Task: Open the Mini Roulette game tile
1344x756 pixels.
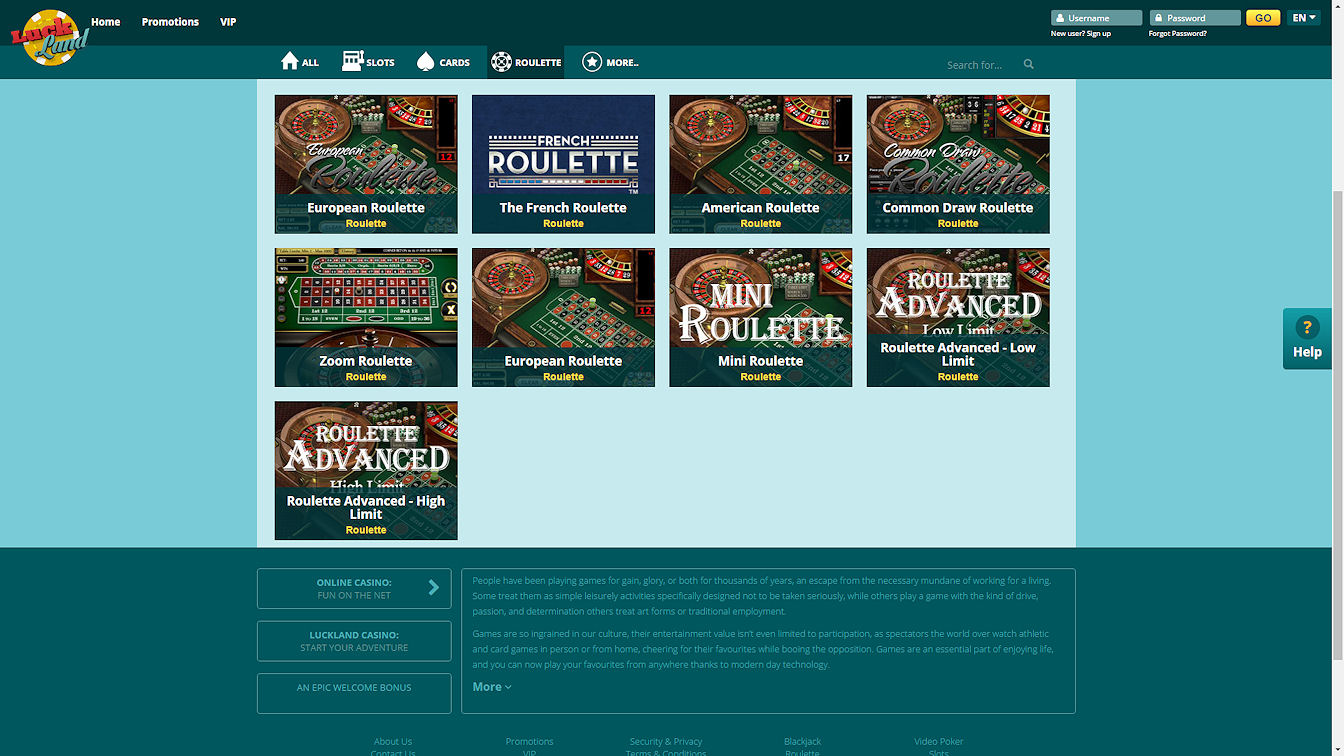Action: 760,317
